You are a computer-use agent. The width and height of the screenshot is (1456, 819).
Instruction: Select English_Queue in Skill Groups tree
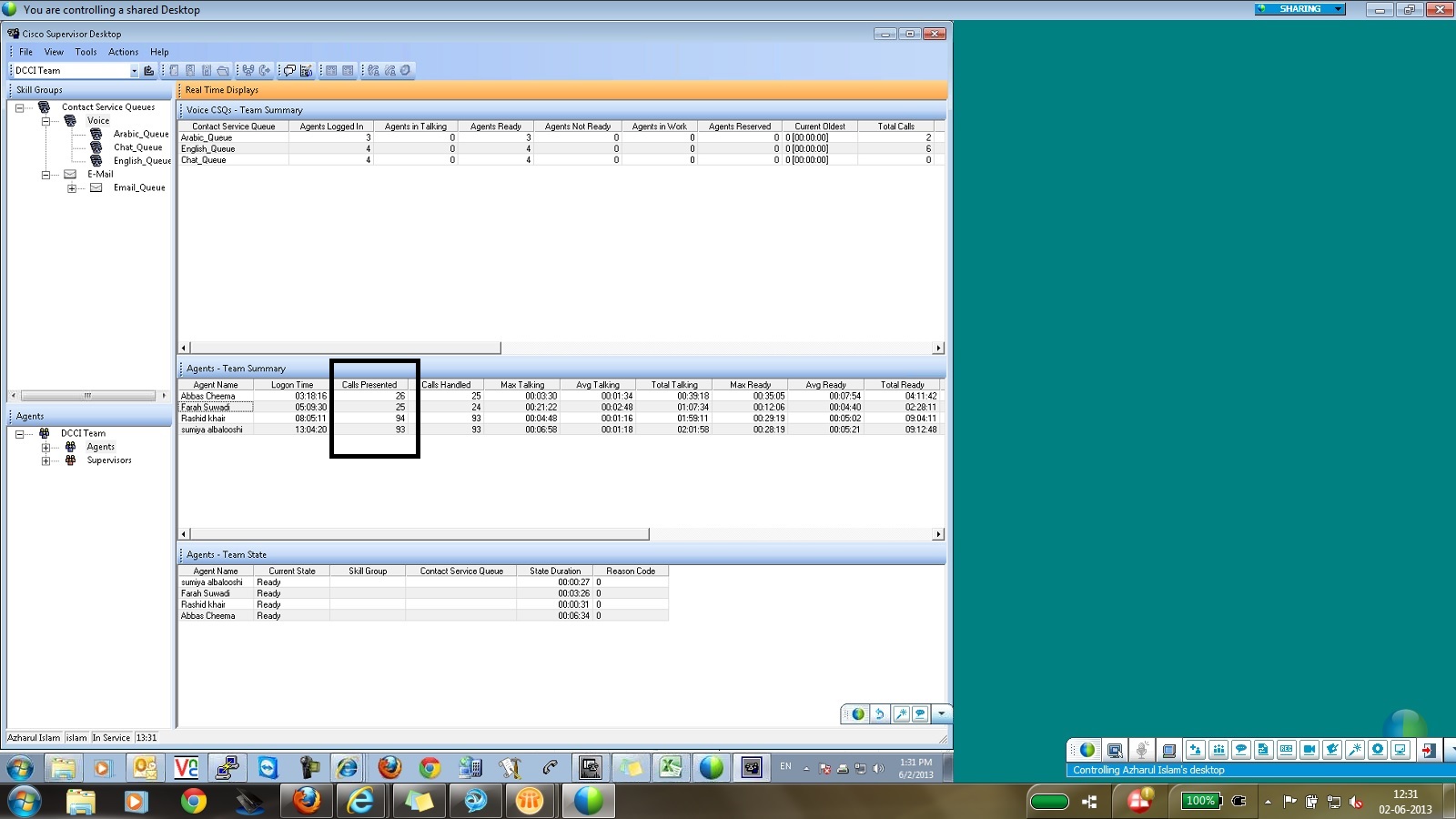coord(142,161)
